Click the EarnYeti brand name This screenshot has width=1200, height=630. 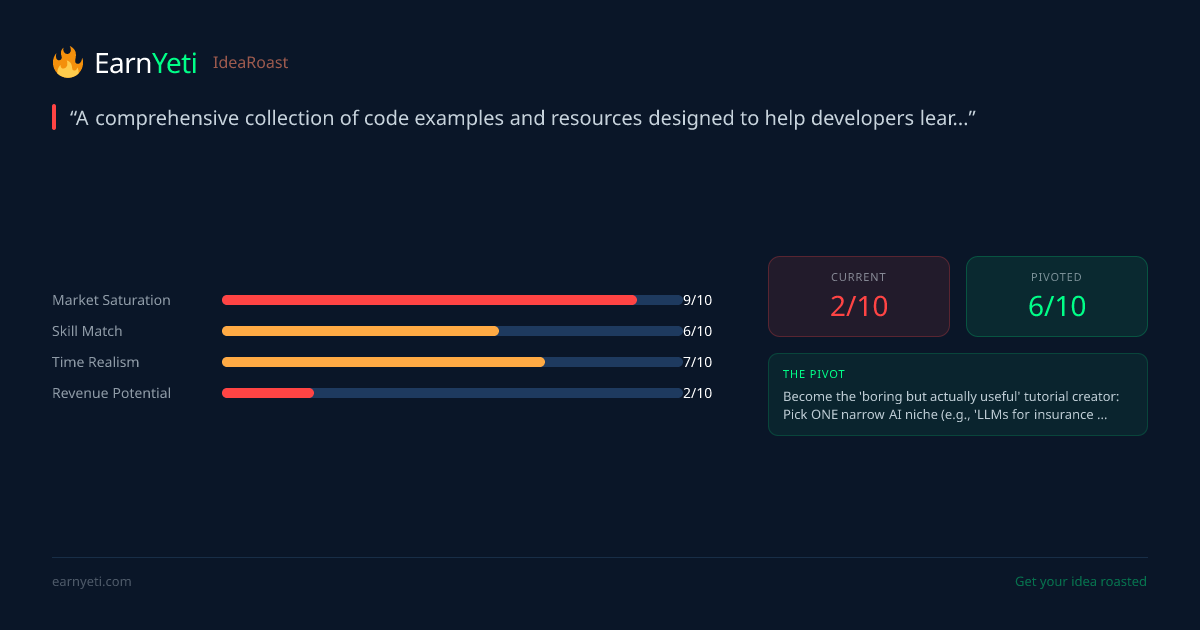click(145, 63)
